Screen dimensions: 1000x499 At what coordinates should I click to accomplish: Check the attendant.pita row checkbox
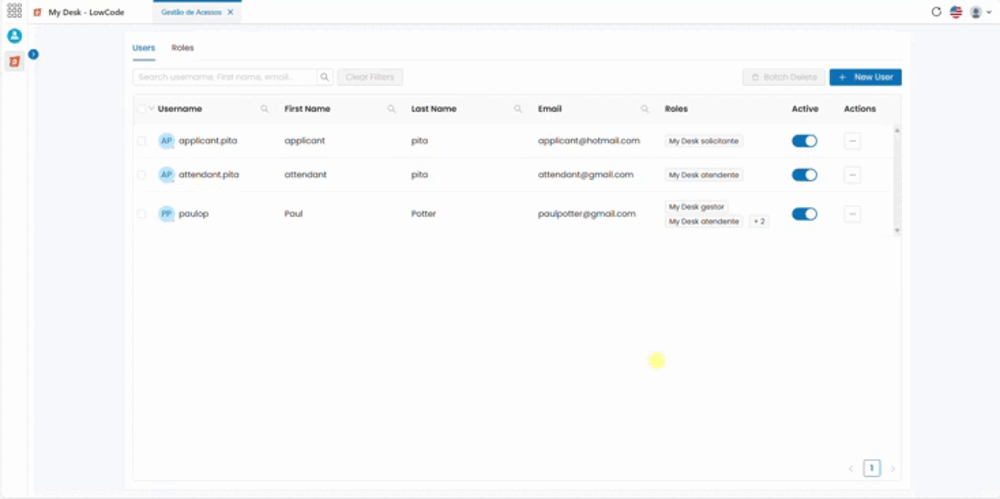(142, 175)
